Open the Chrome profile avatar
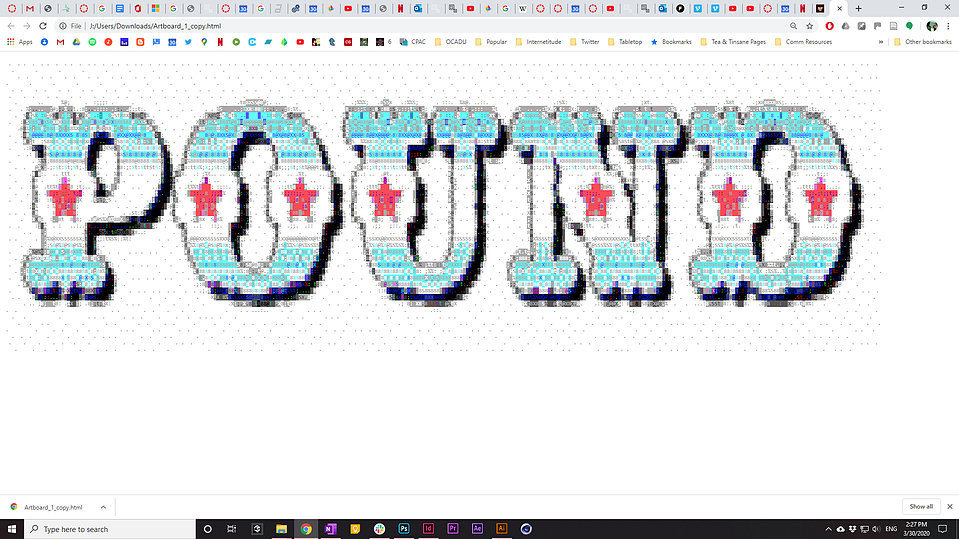Image resolution: width=959 pixels, height=539 pixels. click(x=932, y=26)
